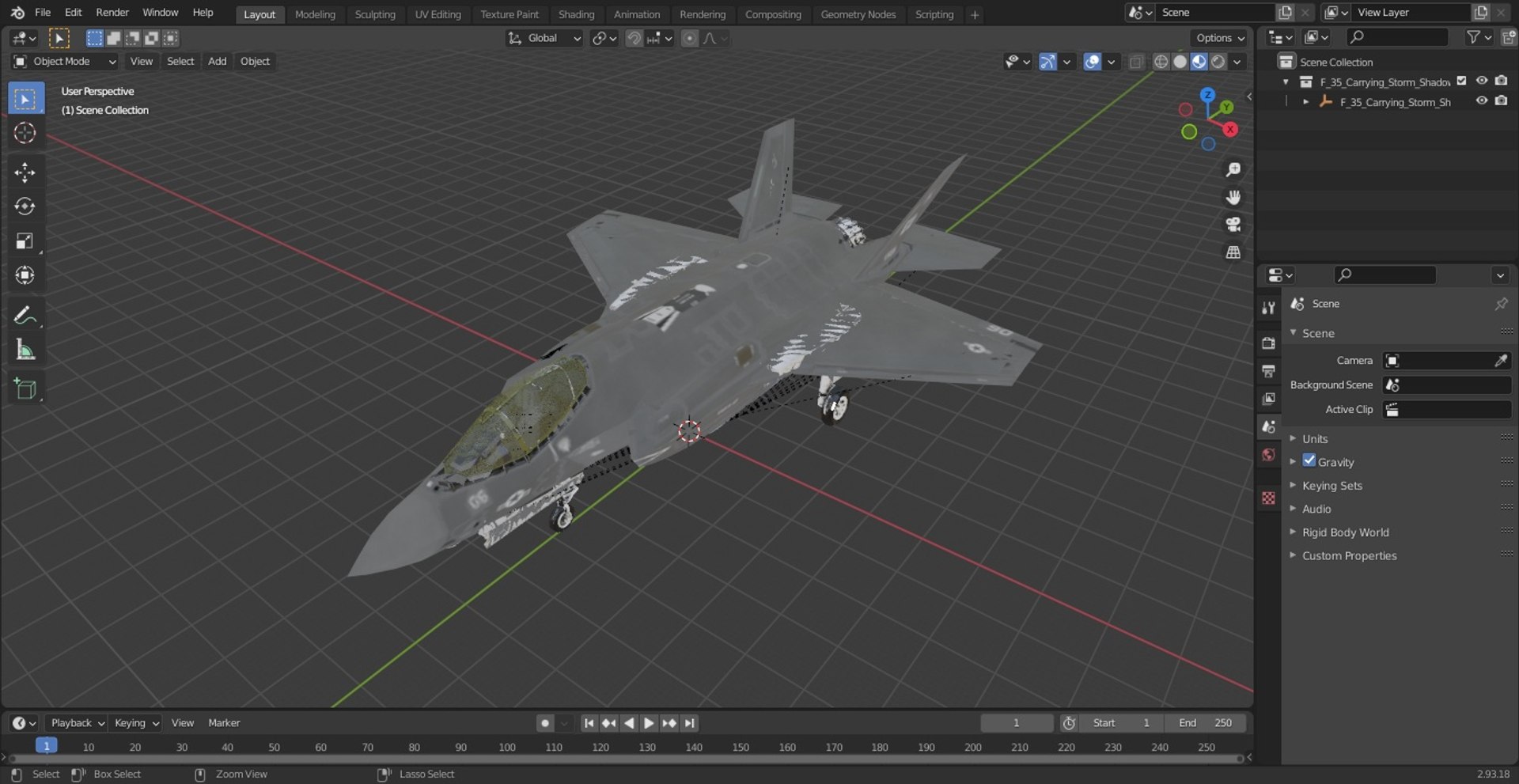
Task: Open the Options dropdown
Action: [x=1219, y=38]
